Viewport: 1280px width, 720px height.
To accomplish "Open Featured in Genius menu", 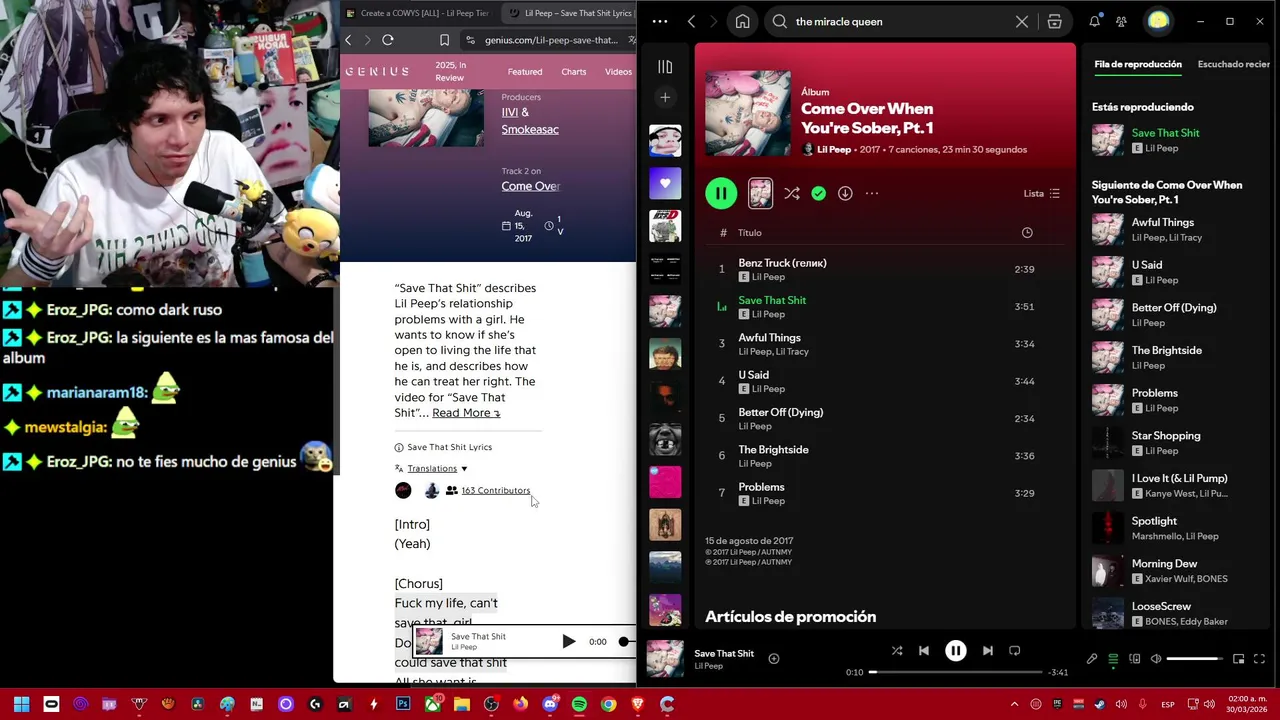I will 525,72.
